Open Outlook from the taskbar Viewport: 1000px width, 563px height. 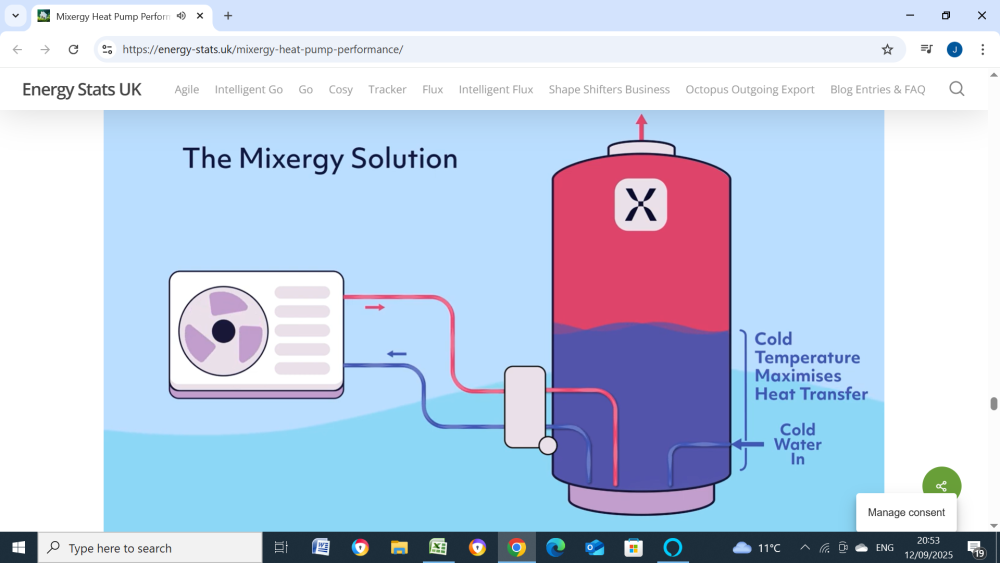594,547
